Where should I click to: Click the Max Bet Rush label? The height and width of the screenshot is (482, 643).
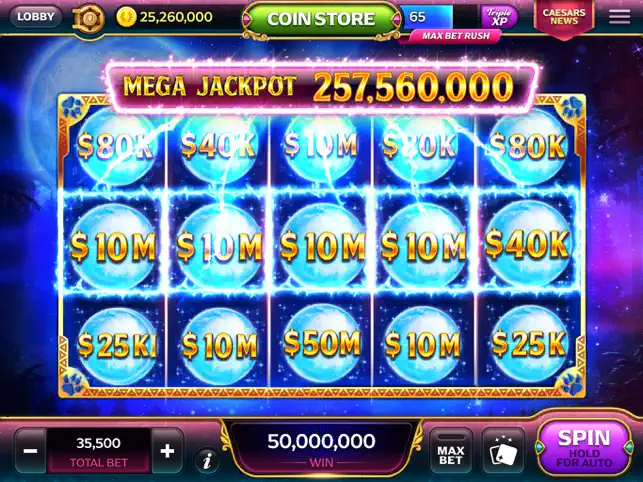coord(456,36)
